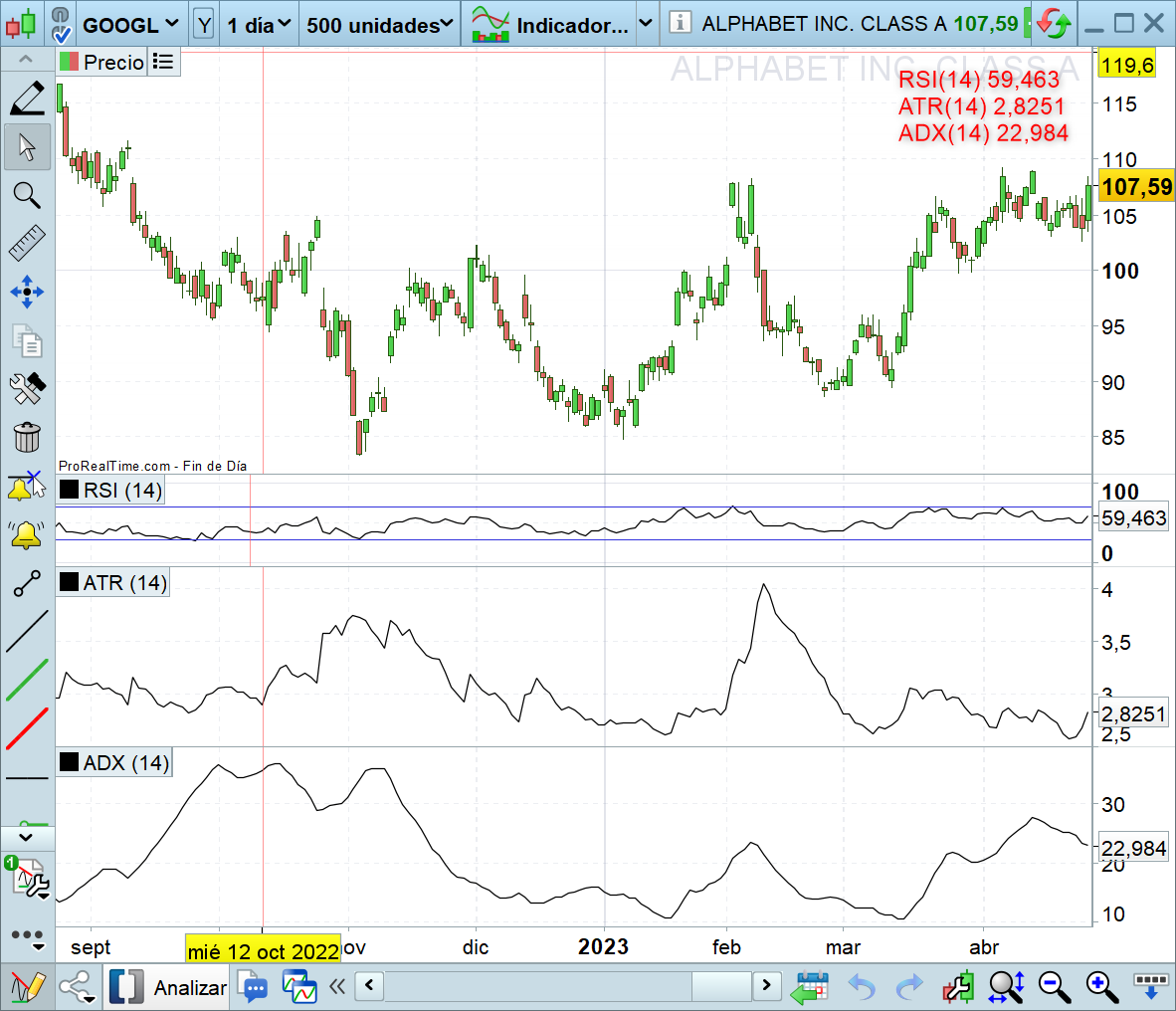1176x1011 pixels.
Task: Select the red line tool
Action: 27,728
